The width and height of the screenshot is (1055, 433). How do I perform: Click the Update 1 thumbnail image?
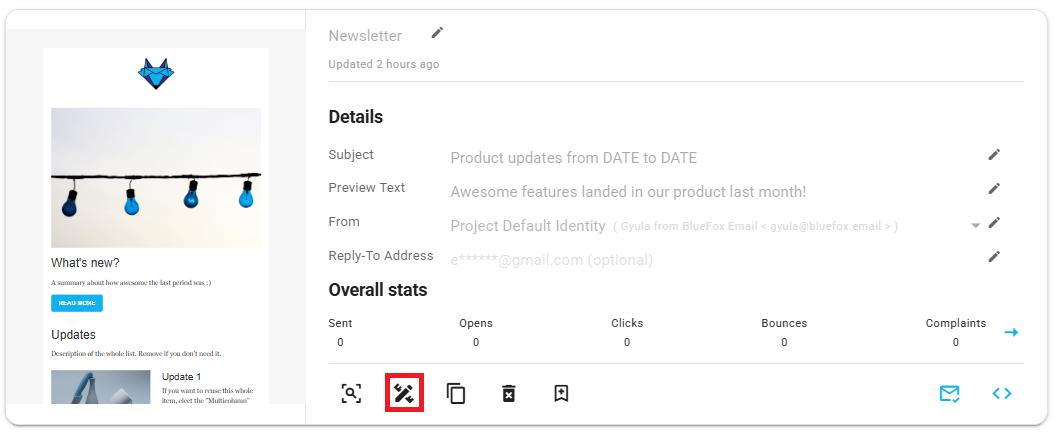coord(101,387)
